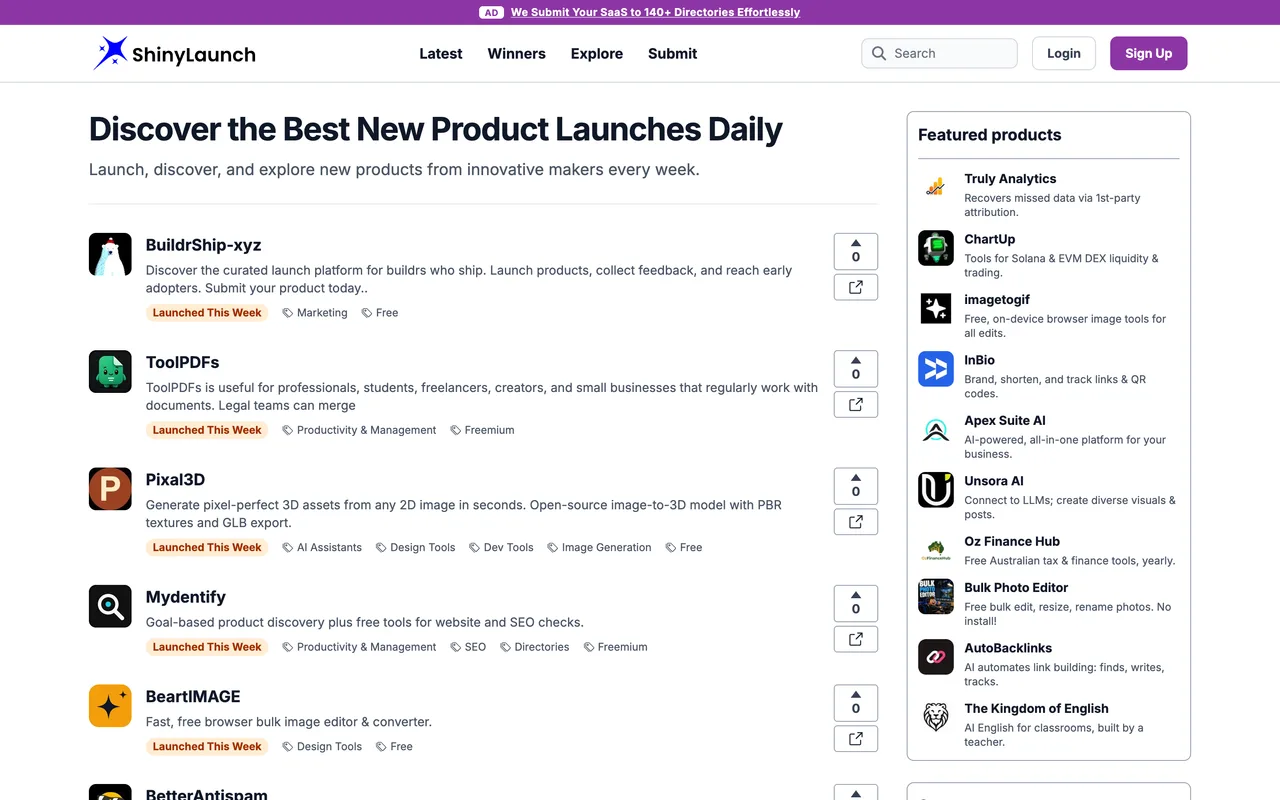
Task: Upvote BeartIMAGE
Action: click(856, 702)
